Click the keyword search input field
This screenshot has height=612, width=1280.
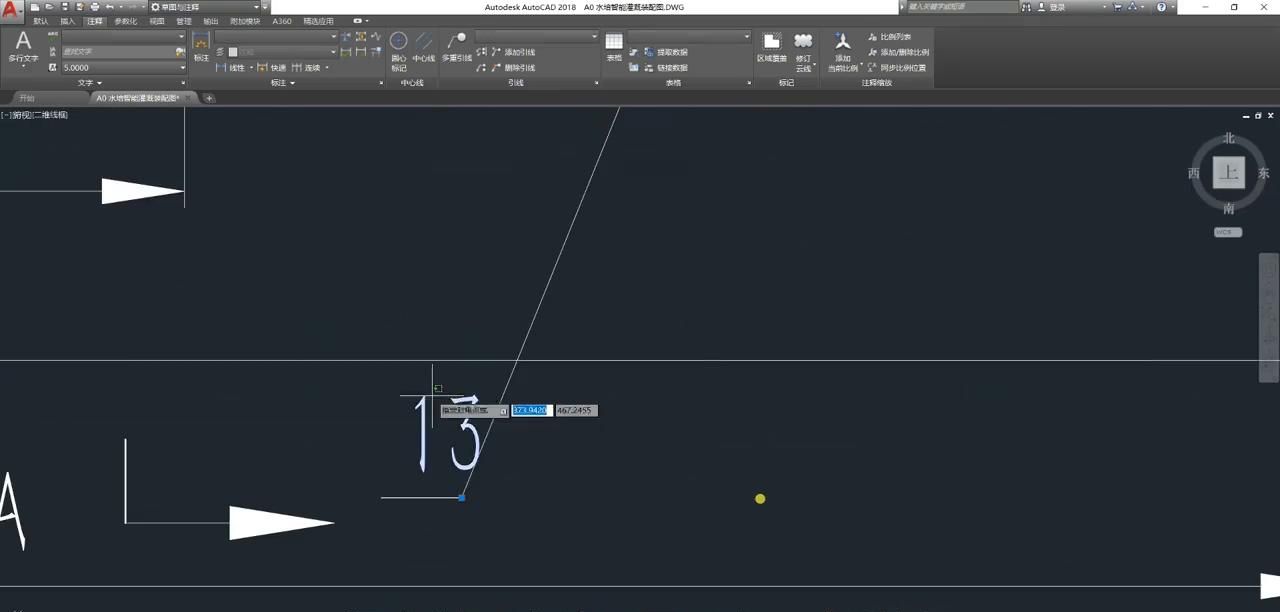(960, 7)
